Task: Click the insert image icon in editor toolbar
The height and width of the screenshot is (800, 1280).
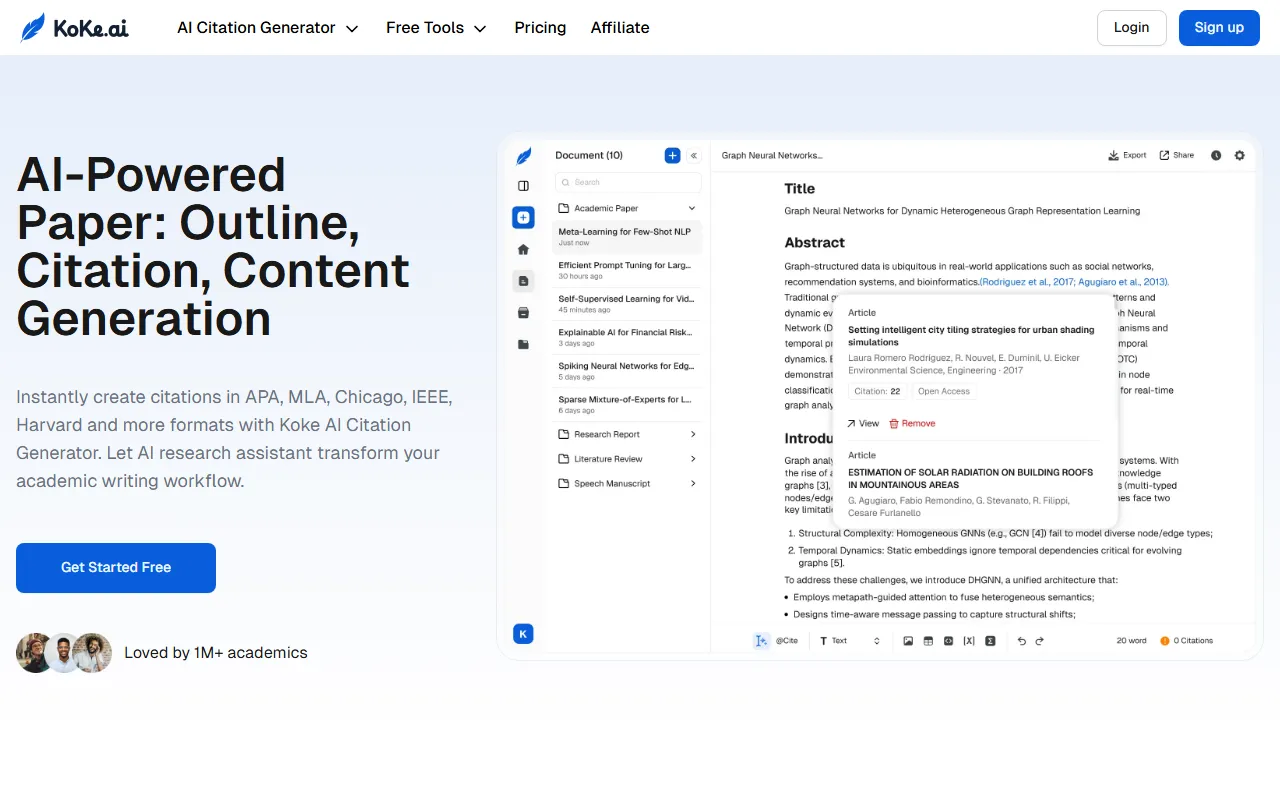Action: (908, 641)
